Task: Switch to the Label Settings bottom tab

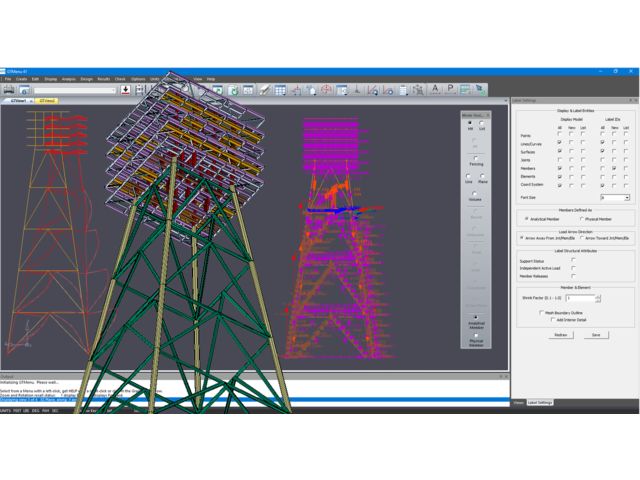Action: (540, 402)
